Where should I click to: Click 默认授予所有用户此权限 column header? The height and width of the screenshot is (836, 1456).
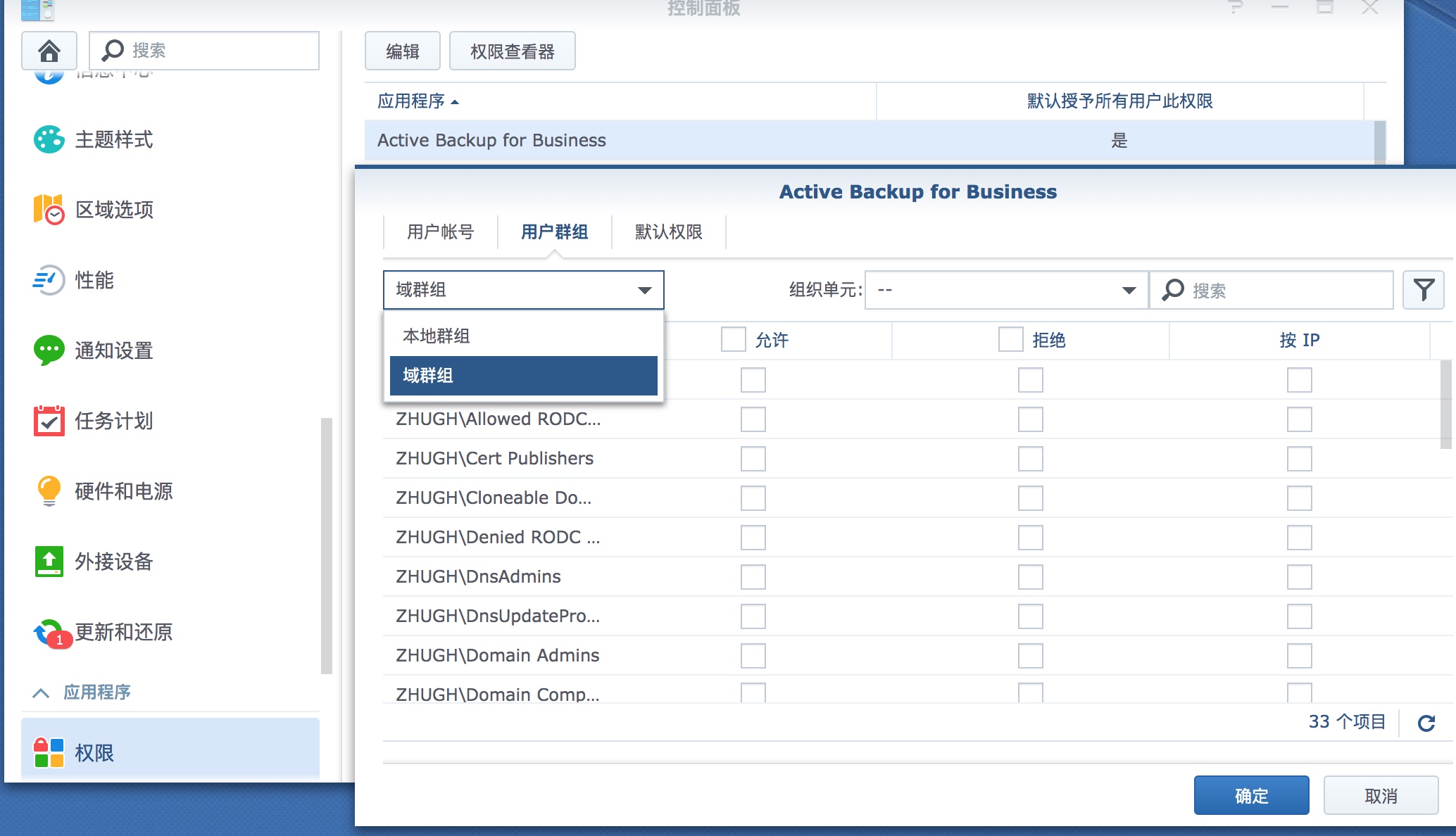point(1119,101)
